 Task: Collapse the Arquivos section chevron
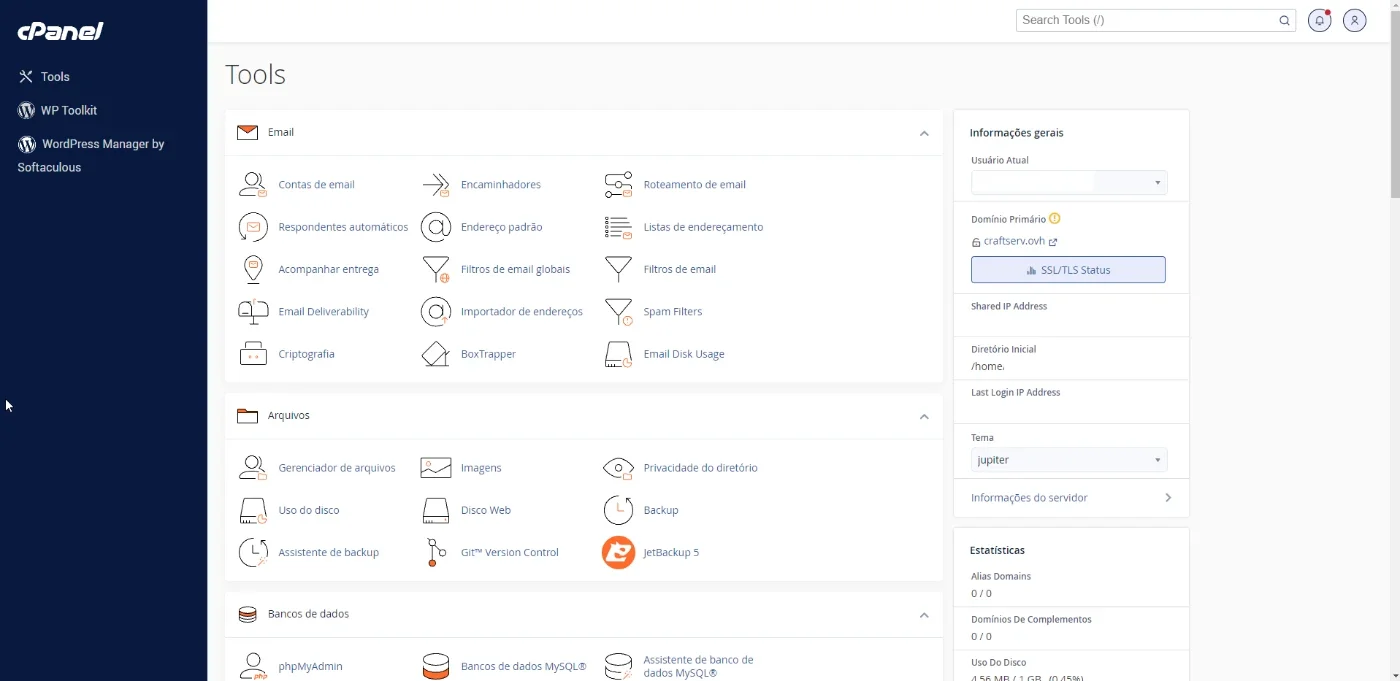click(x=924, y=416)
